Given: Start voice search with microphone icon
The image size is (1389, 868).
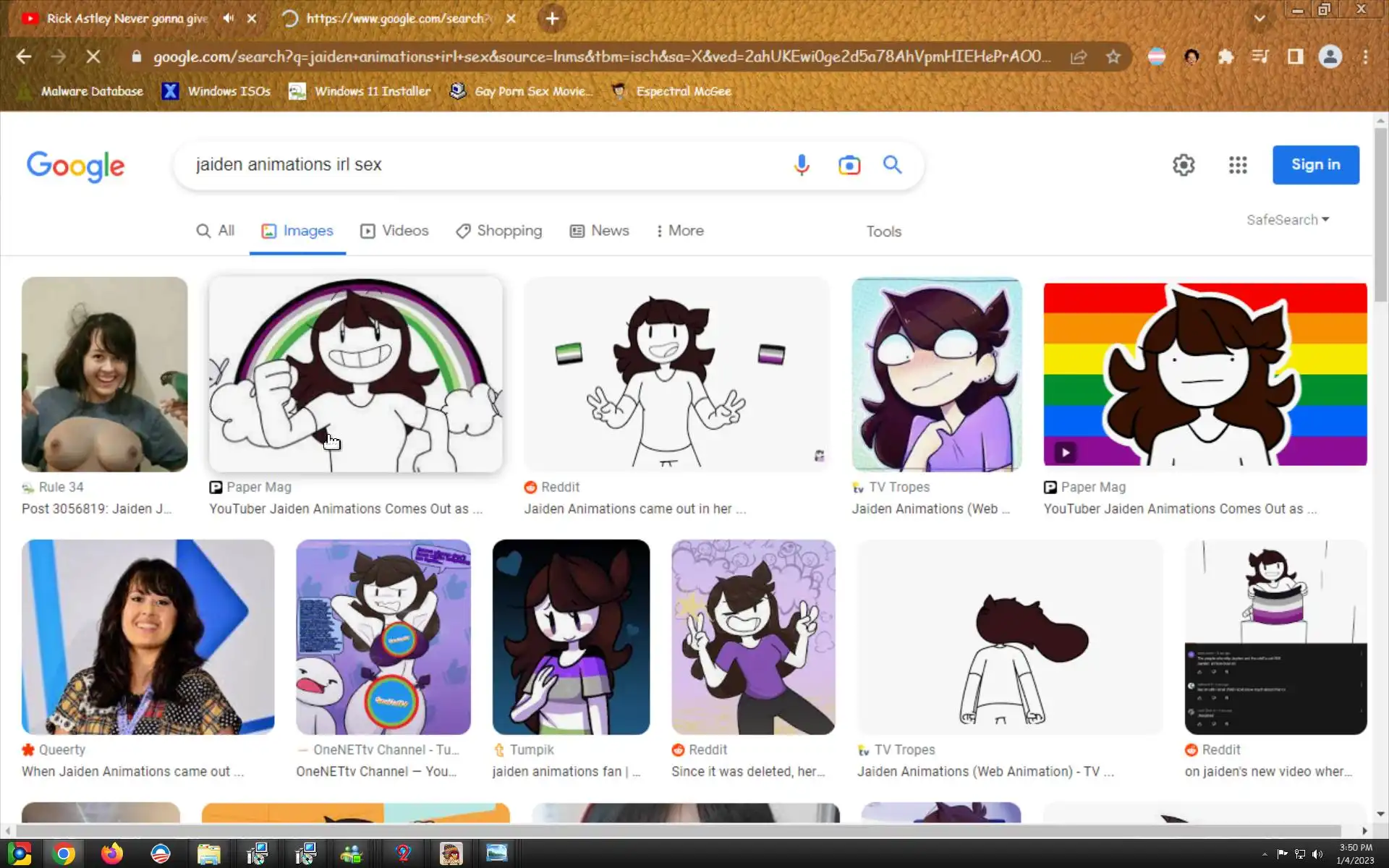Looking at the screenshot, I should pyautogui.click(x=801, y=165).
